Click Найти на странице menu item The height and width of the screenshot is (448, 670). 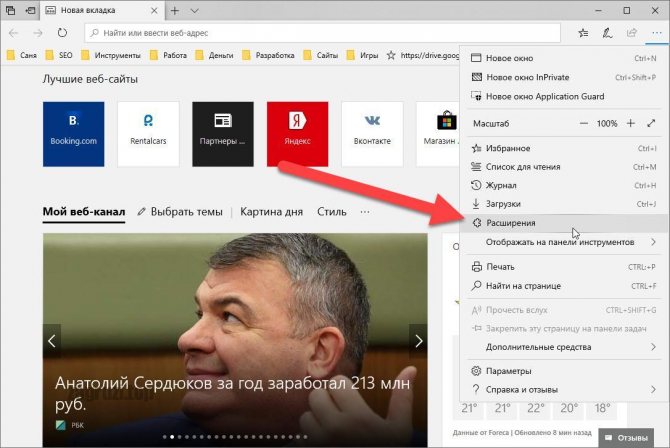coord(564,286)
